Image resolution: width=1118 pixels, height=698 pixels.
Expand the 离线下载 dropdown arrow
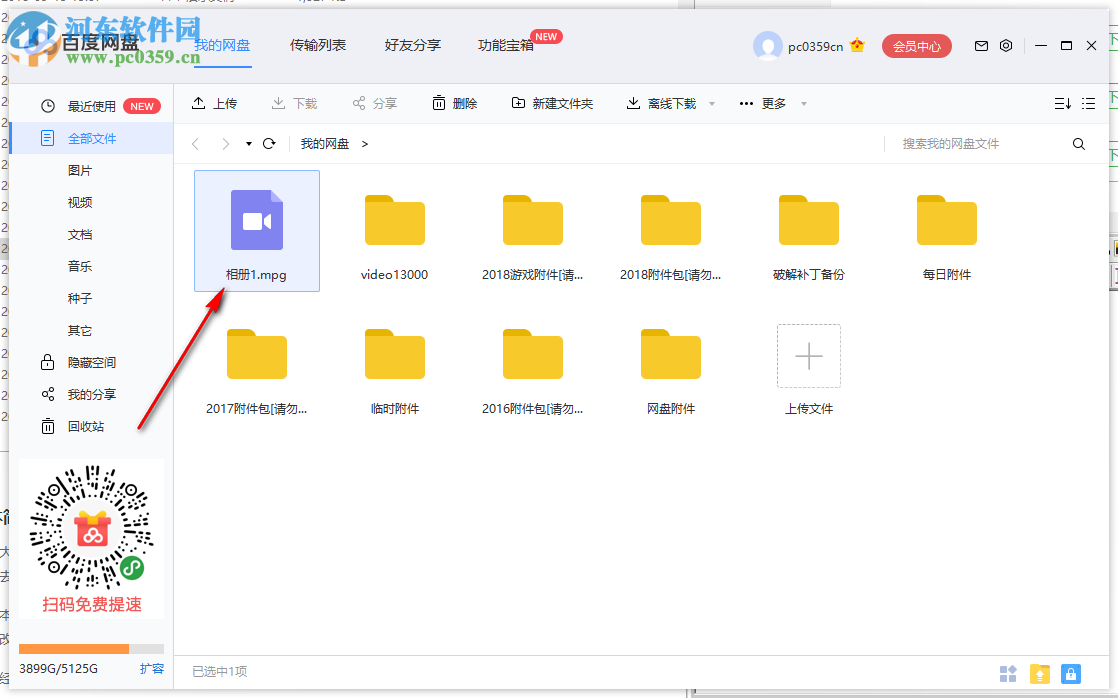[711, 103]
